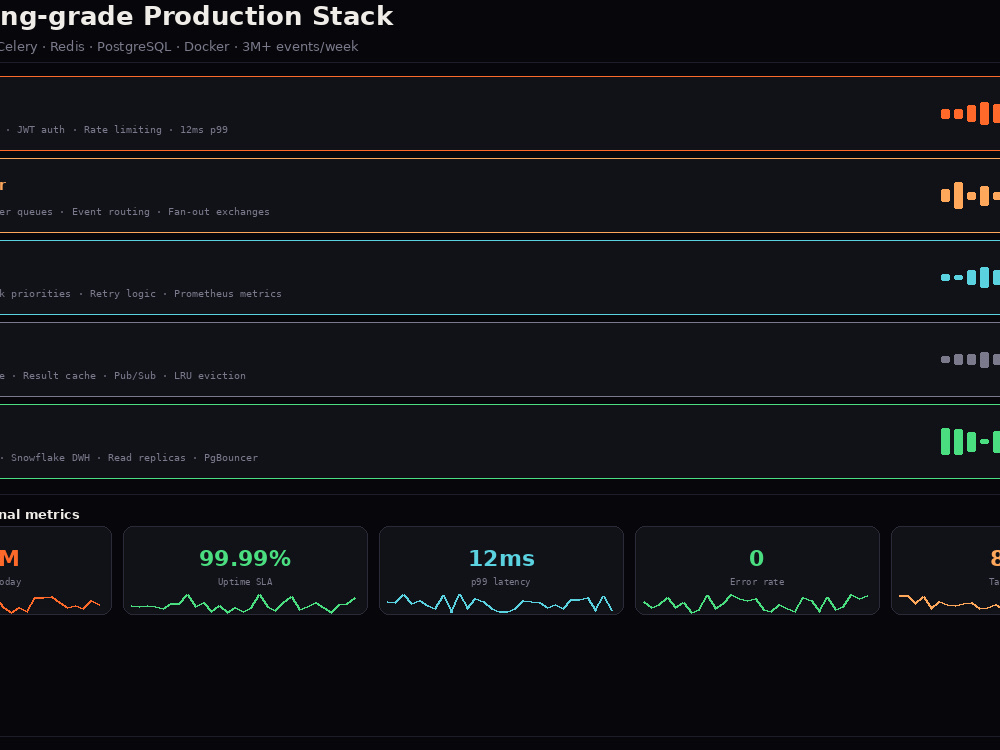Select the row with Rate limiting text
This screenshot has height=750, width=1000.
pyautogui.click(x=500, y=114)
